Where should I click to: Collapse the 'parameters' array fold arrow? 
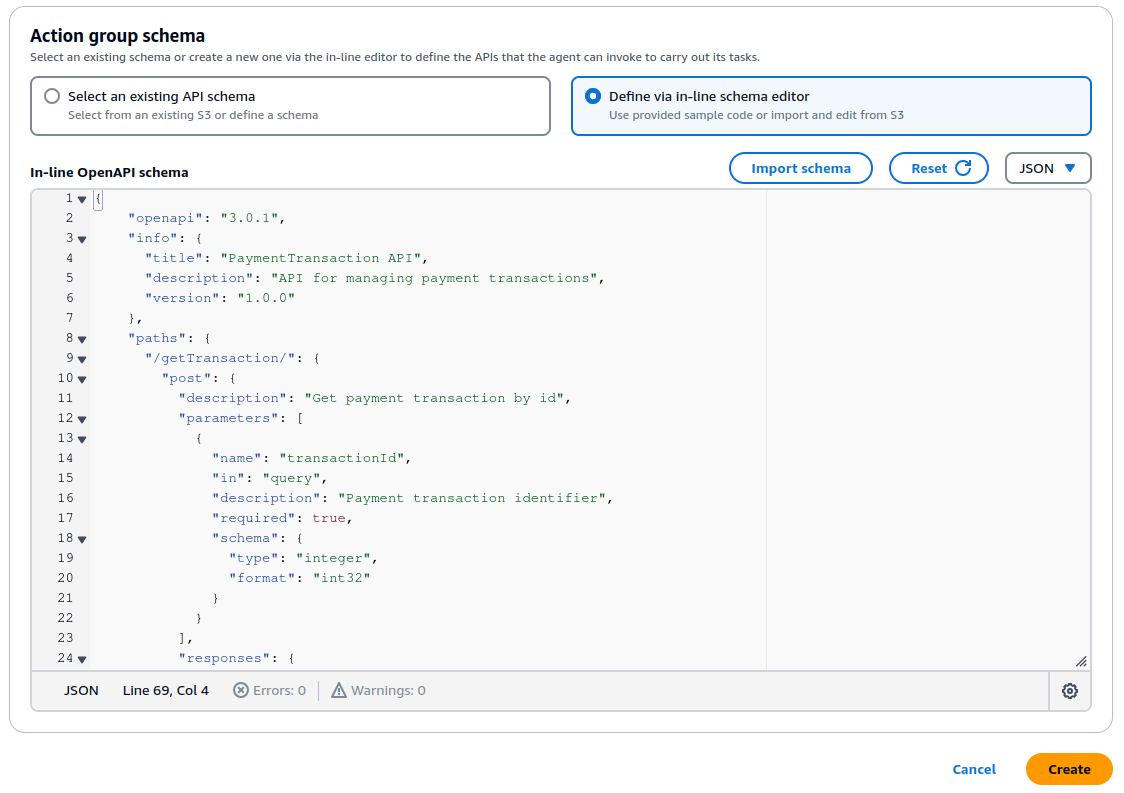coord(81,418)
